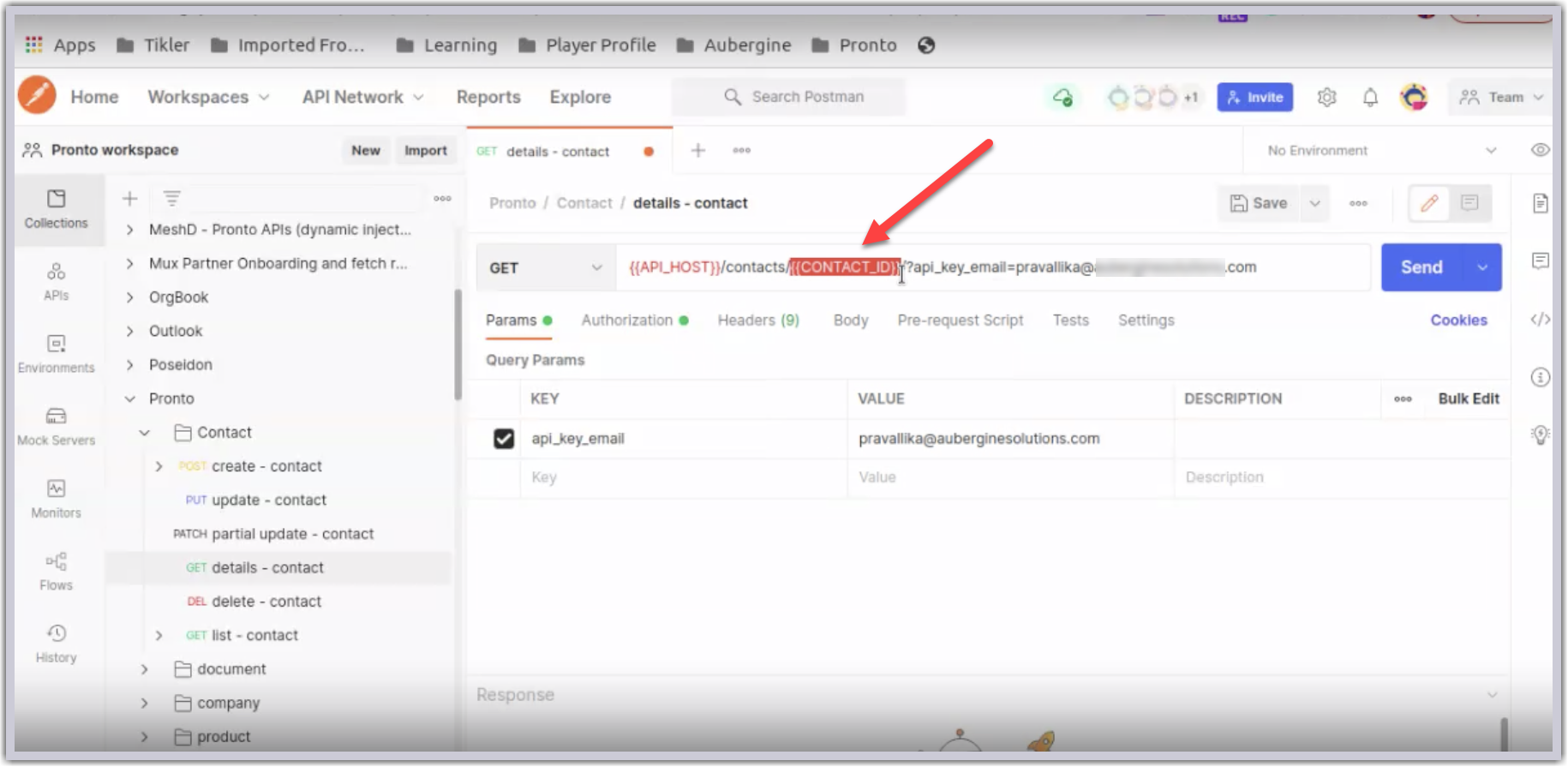Screen dimensions: 1568x767
Task: Open the request info icon
Action: coord(1540,377)
